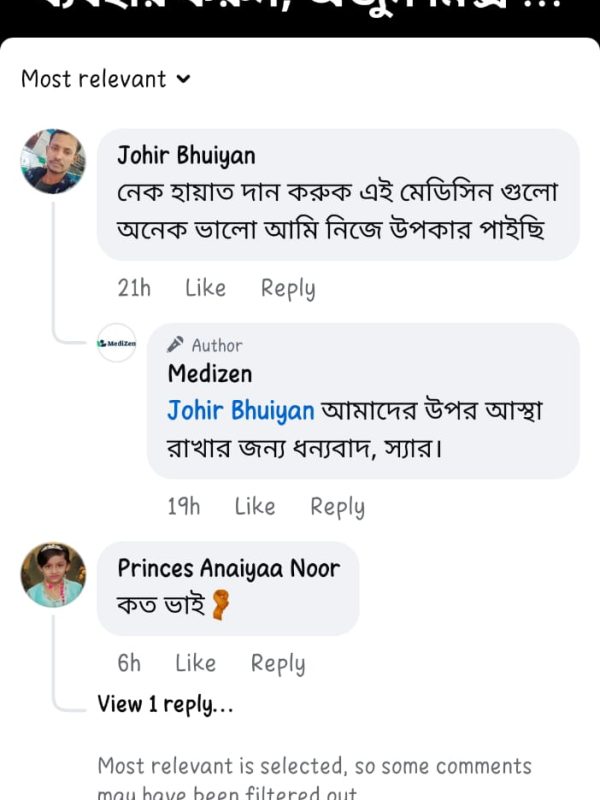Reply to the Medizen author reply

(337, 507)
